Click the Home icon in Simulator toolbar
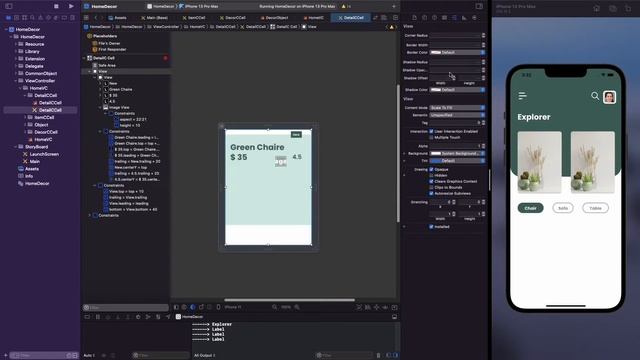Image resolution: width=640 pixels, height=360 pixels. 596,8
